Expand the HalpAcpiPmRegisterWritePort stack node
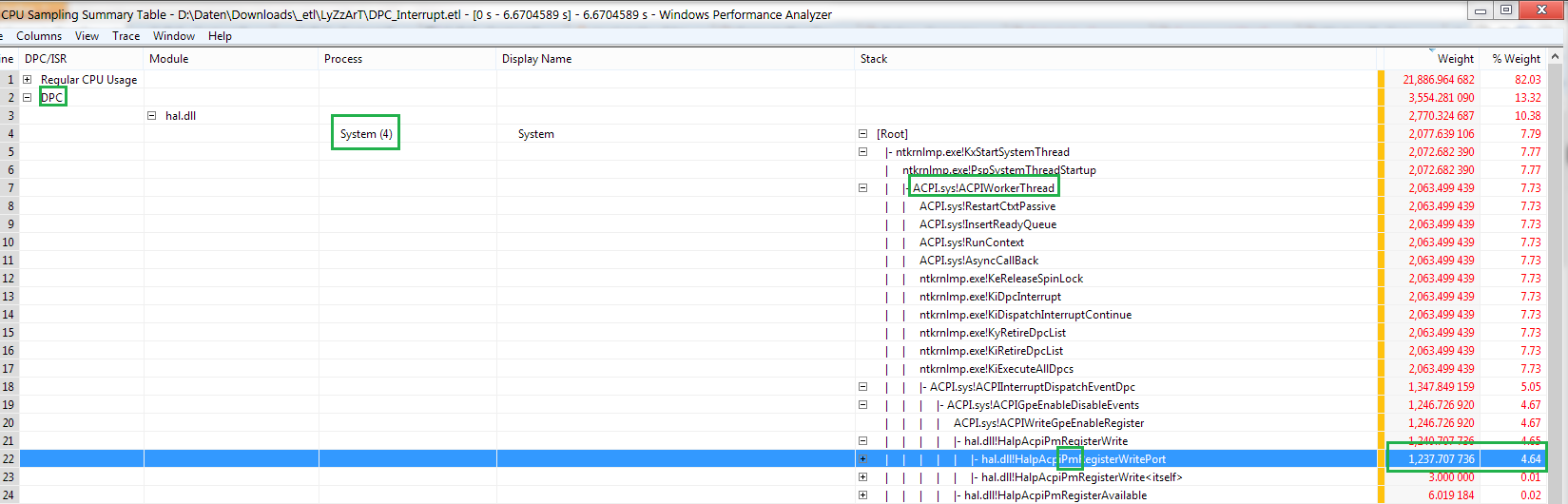Image resolution: width=1568 pixels, height=504 pixels. [863, 459]
